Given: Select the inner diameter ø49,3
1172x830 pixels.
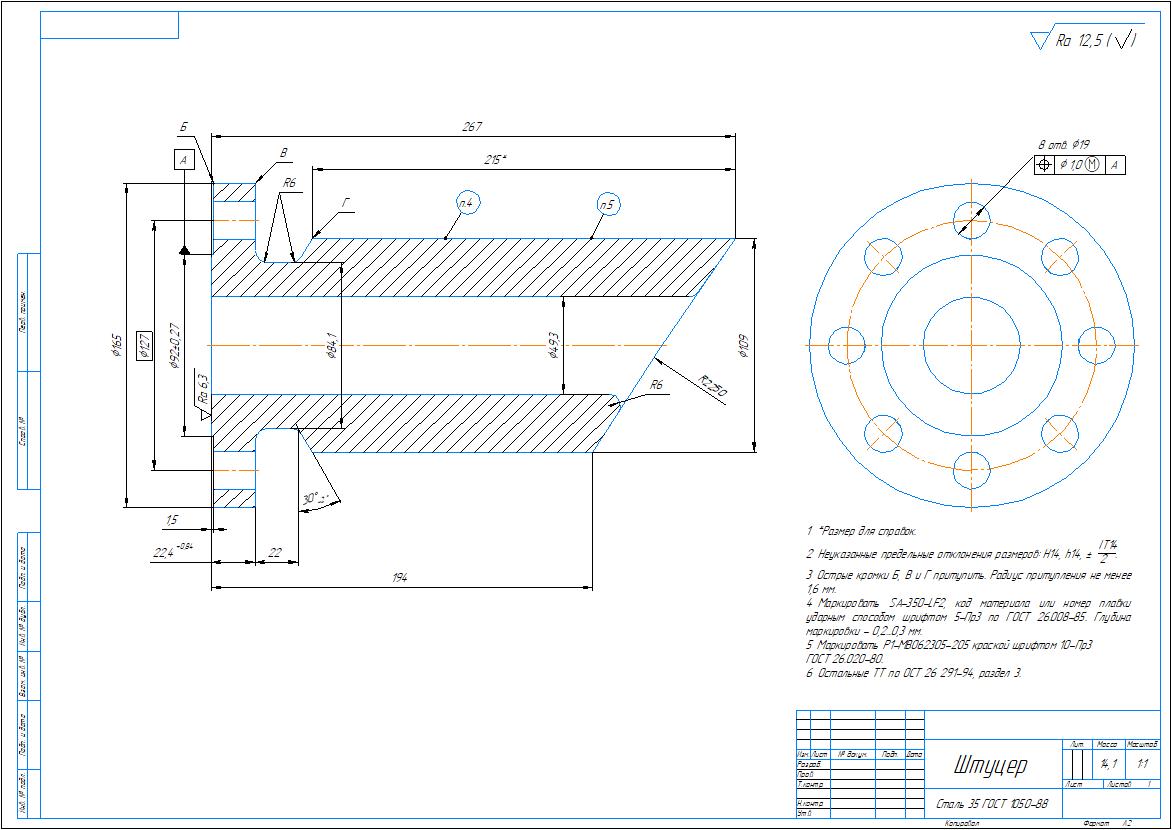Looking at the screenshot, I should coord(554,345).
